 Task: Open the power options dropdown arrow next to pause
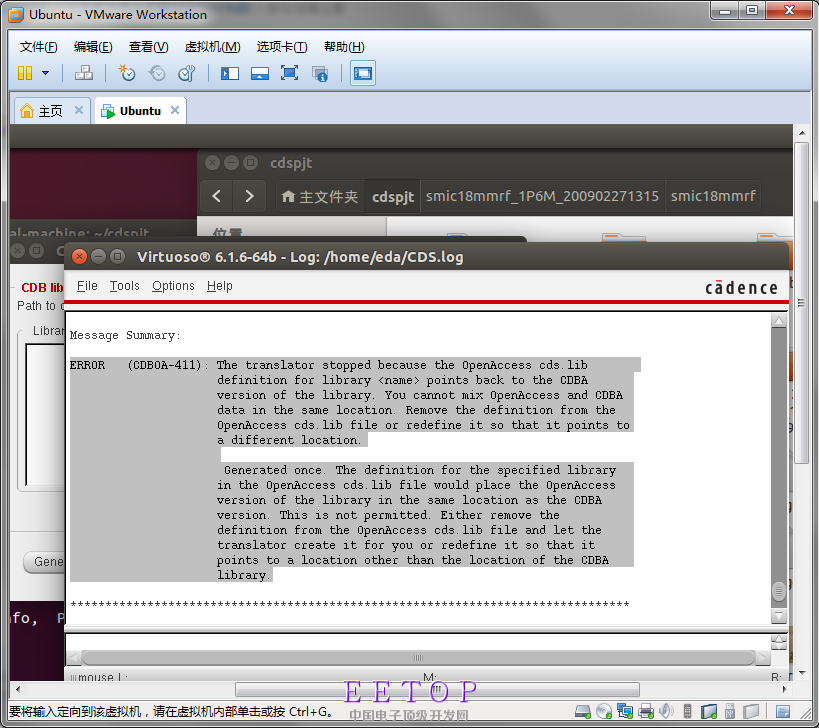(x=45, y=73)
